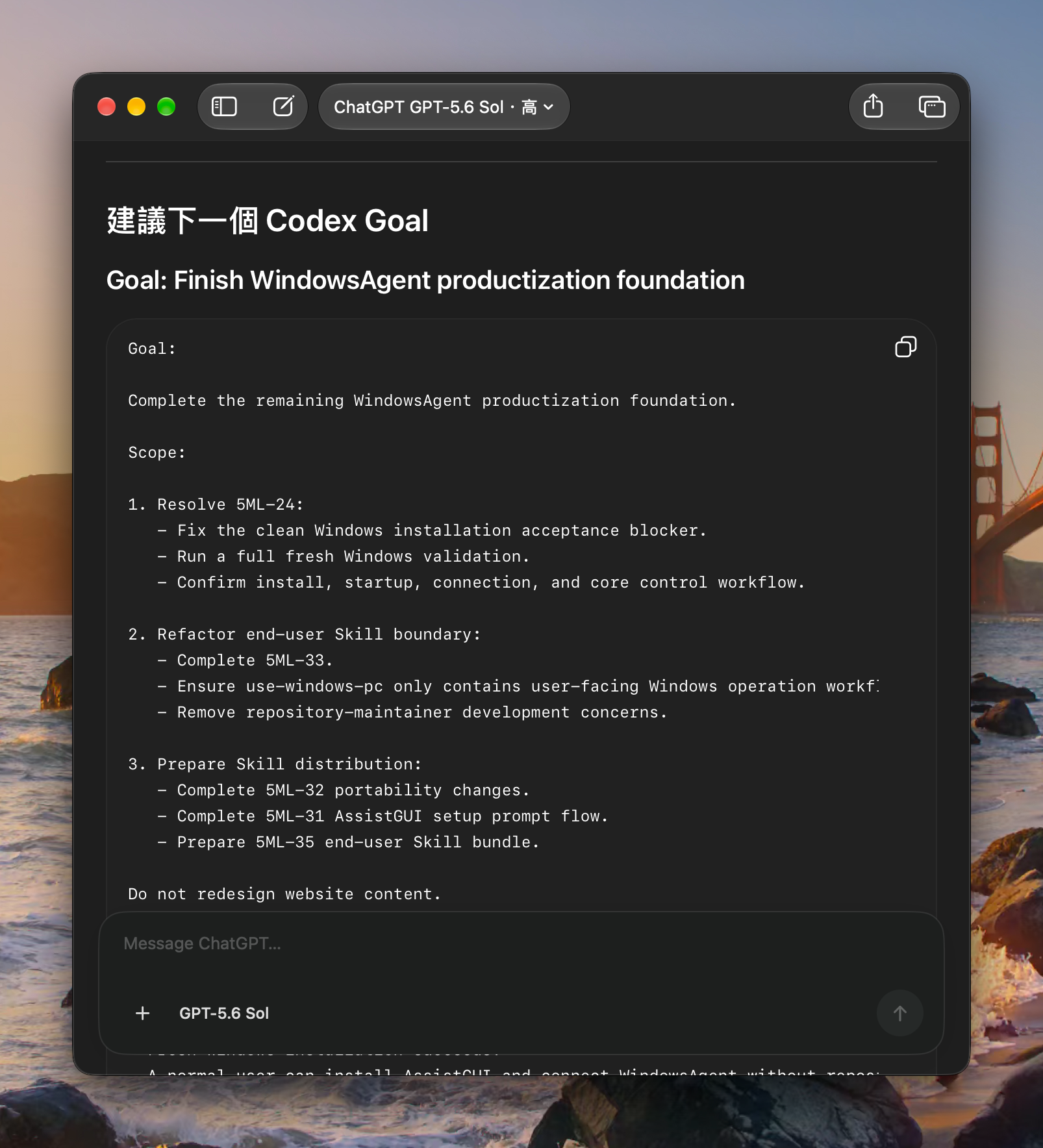Click the send arrow button
The width and height of the screenshot is (1043, 1148).
pos(899,1013)
